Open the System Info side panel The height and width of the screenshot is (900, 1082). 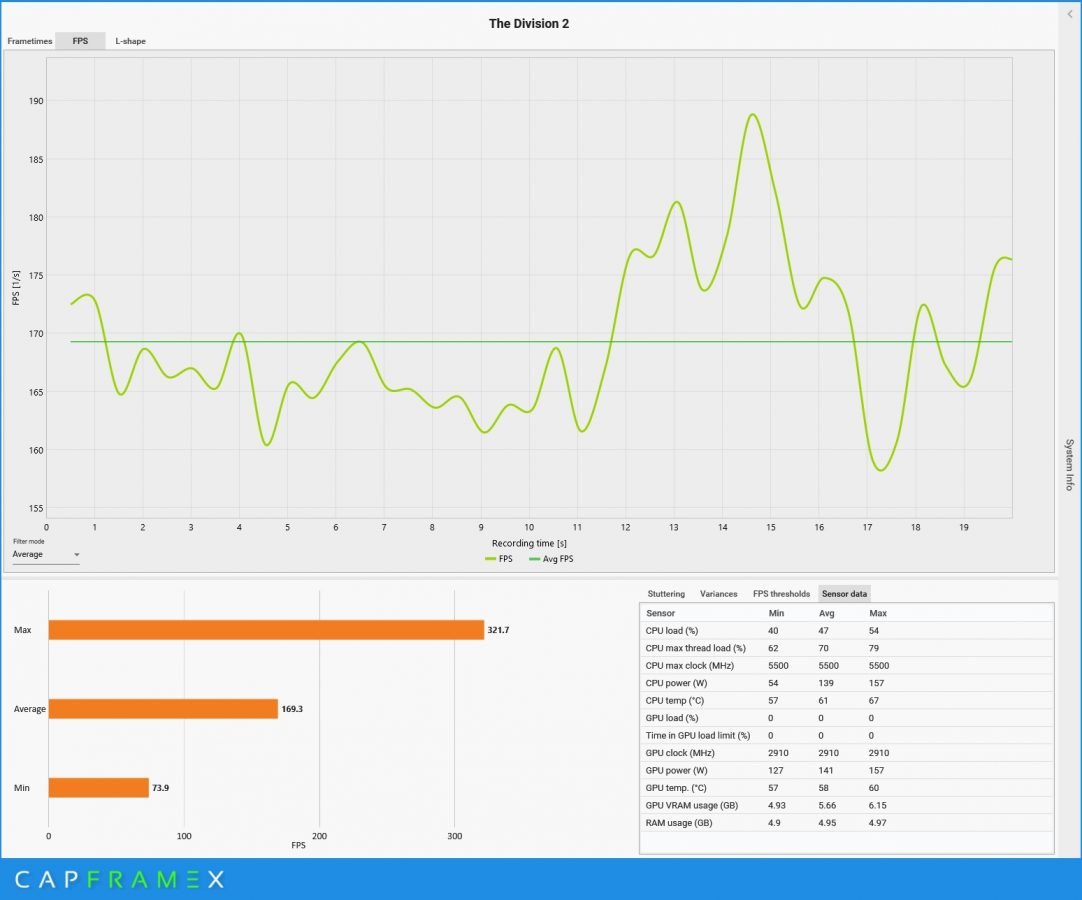(1069, 464)
